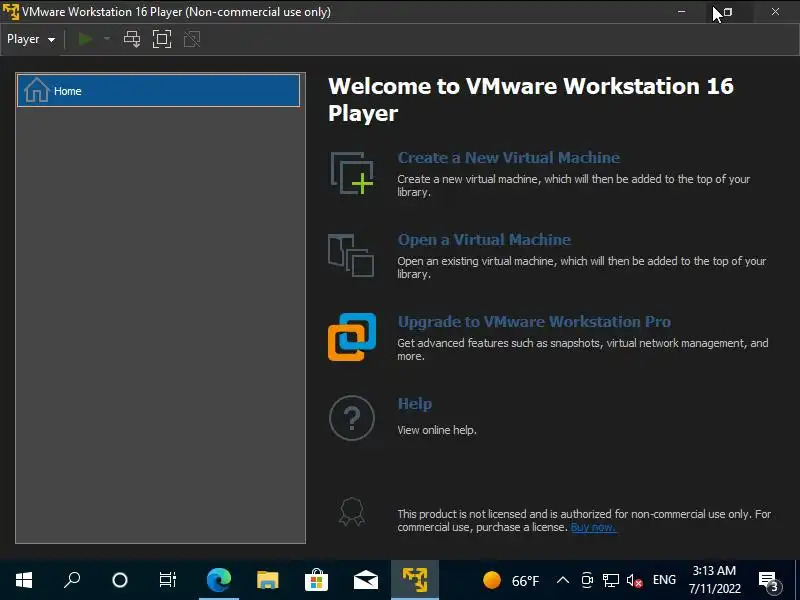This screenshot has height=600, width=800.
Task: Close the VMware Player window
Action: click(x=776, y=12)
